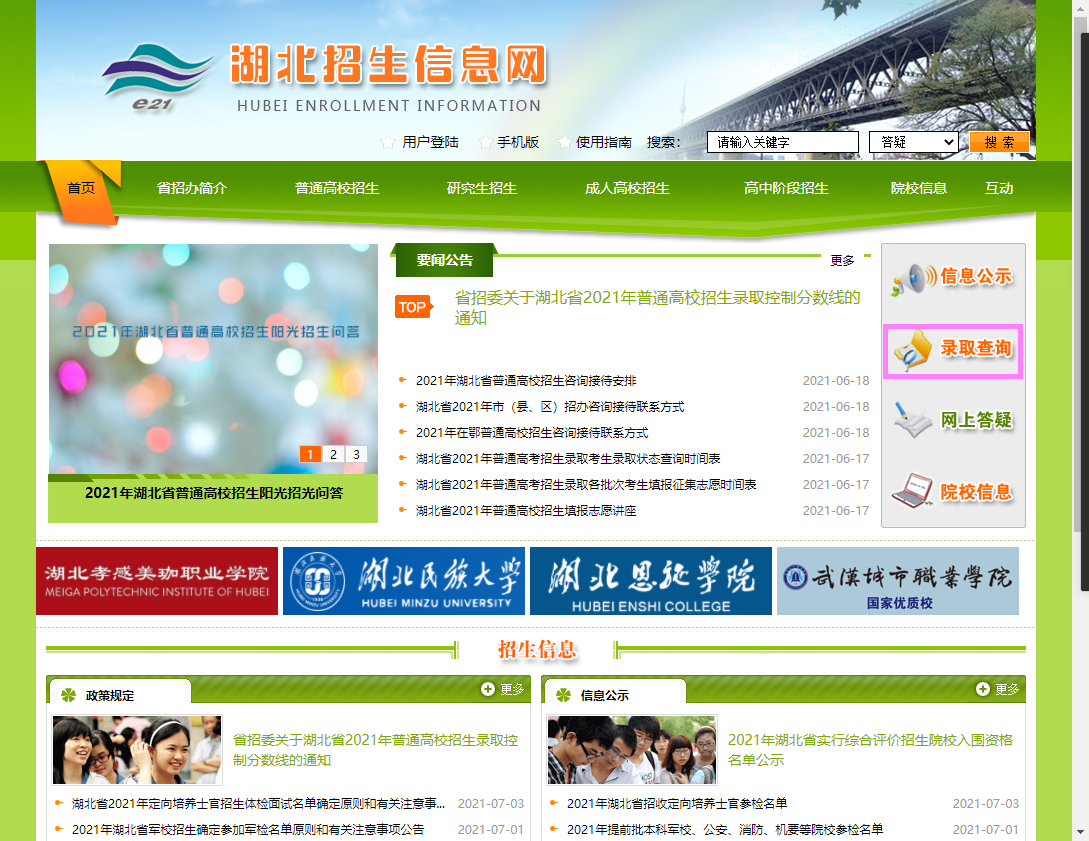Open the 普通高校招生 menu item
1089x841 pixels.
[337, 188]
